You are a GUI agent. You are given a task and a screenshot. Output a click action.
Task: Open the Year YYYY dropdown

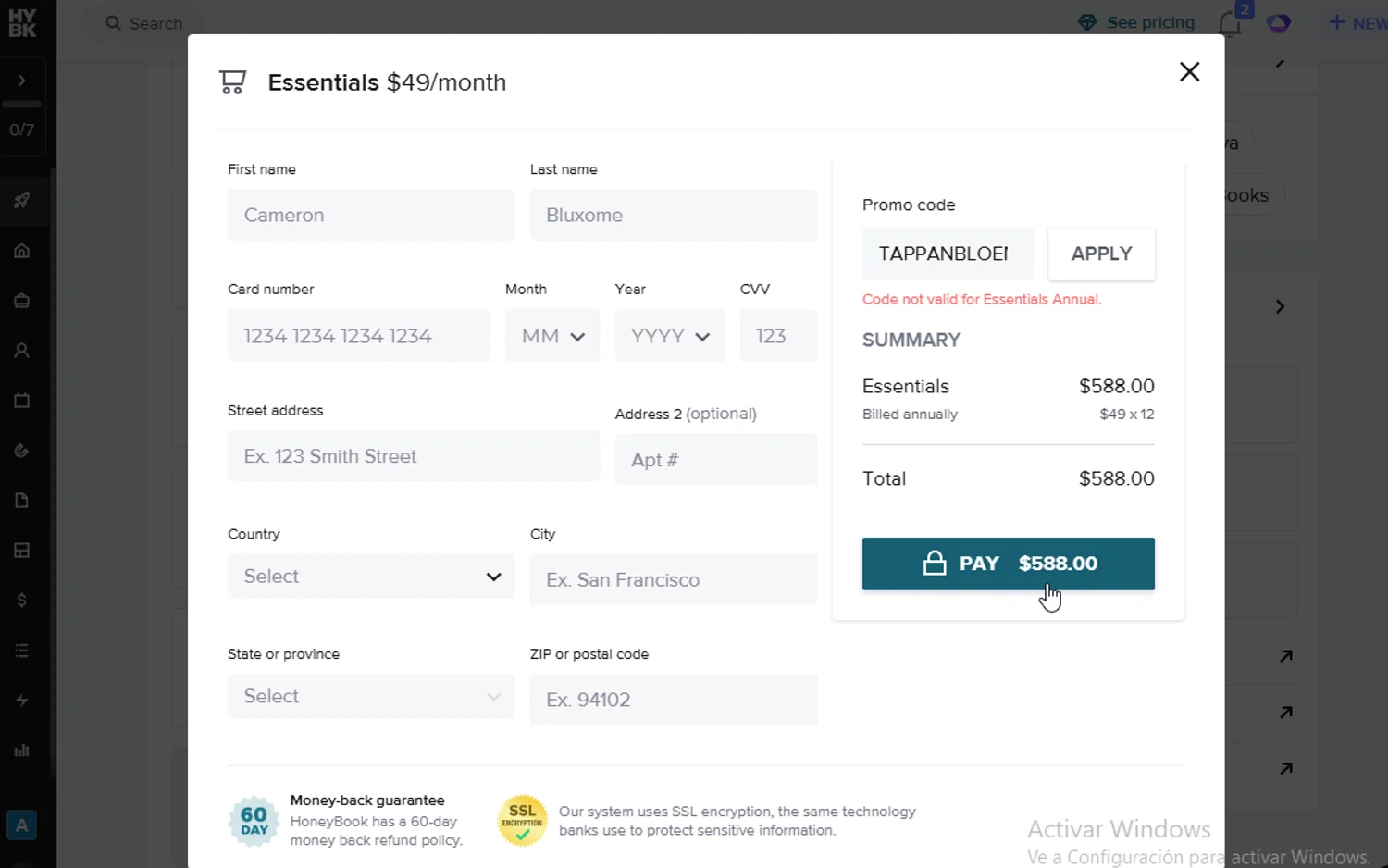pos(671,336)
